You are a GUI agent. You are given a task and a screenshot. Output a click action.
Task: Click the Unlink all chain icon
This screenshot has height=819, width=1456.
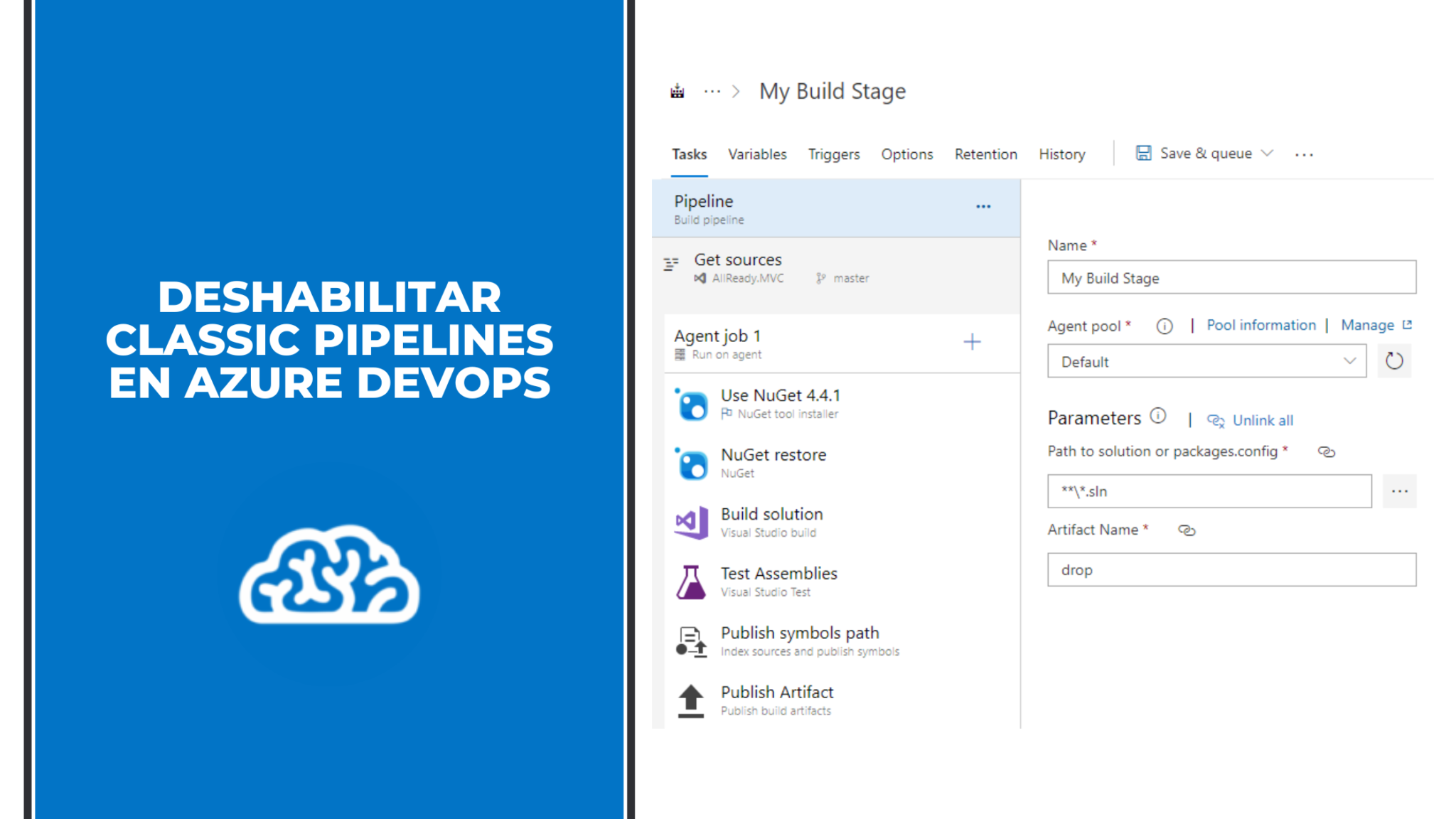[1216, 421]
